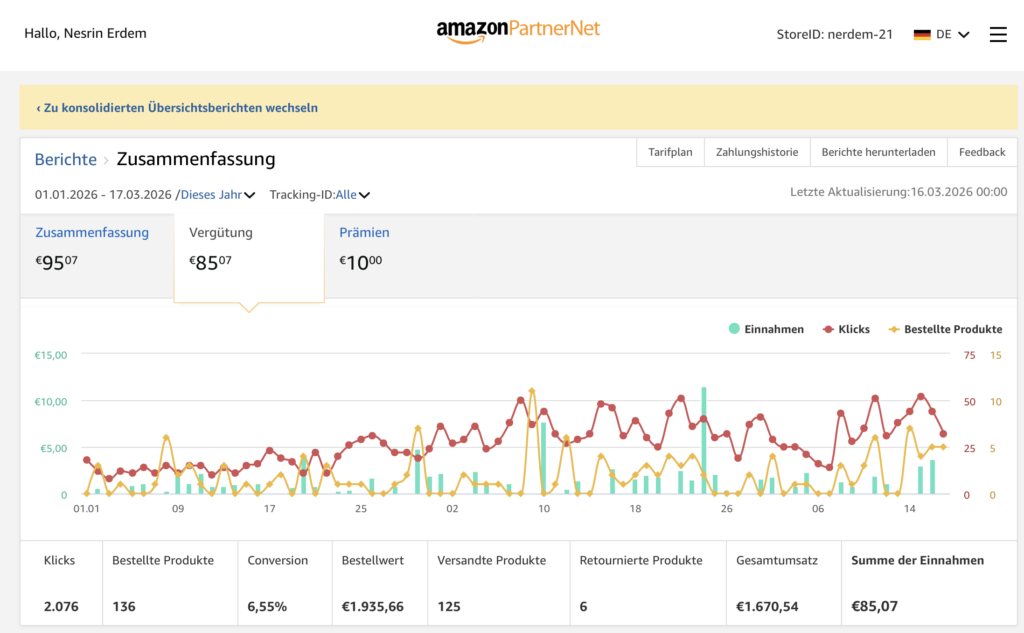Open Zahlungshistorie
Screen dimensions: 1024x633
coord(757,152)
